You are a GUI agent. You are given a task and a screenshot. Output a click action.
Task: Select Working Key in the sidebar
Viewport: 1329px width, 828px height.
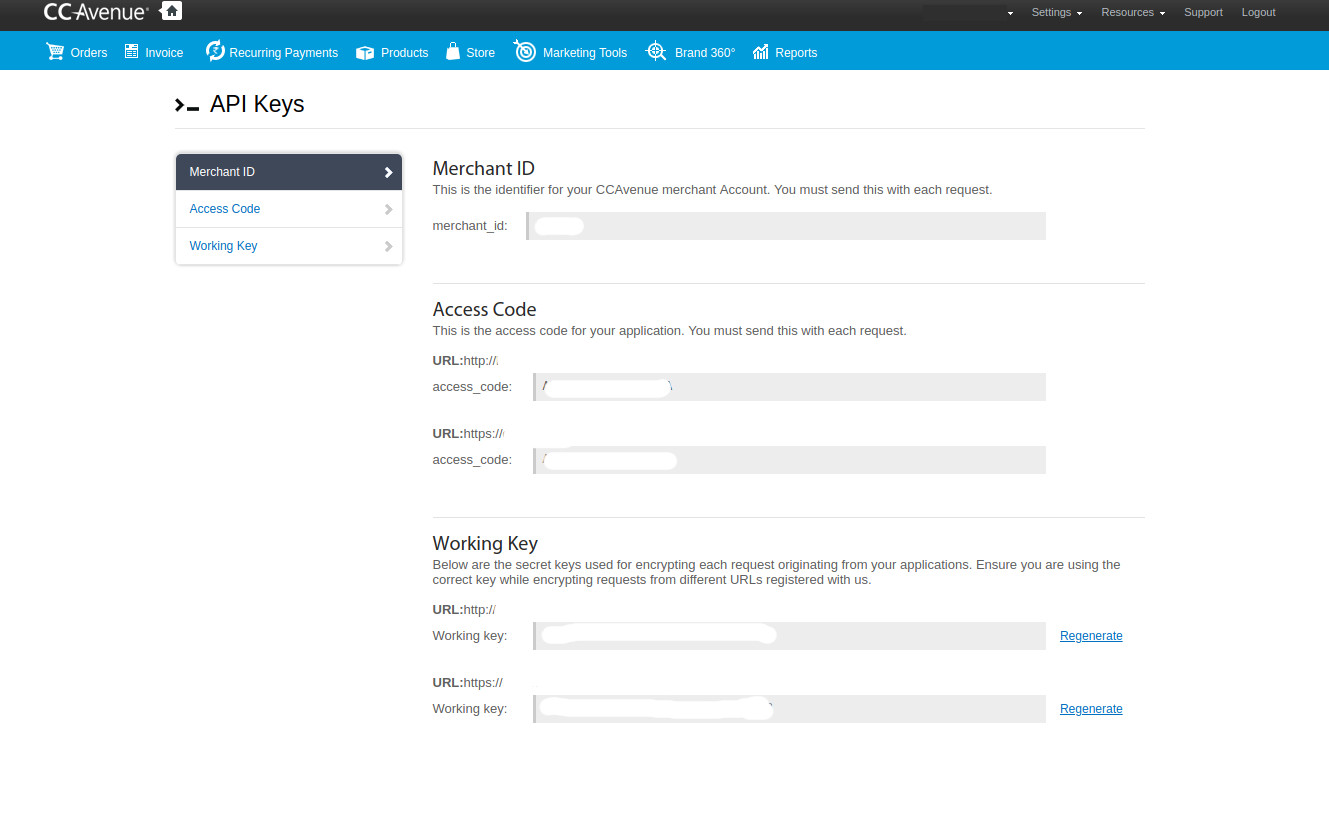coord(289,246)
